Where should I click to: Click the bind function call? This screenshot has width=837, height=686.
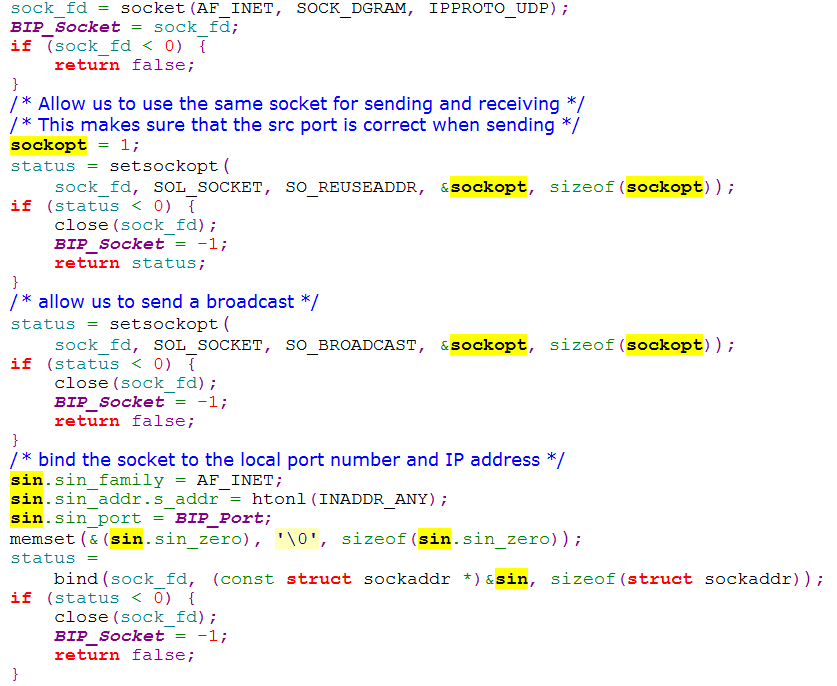pyautogui.click(x=76, y=579)
